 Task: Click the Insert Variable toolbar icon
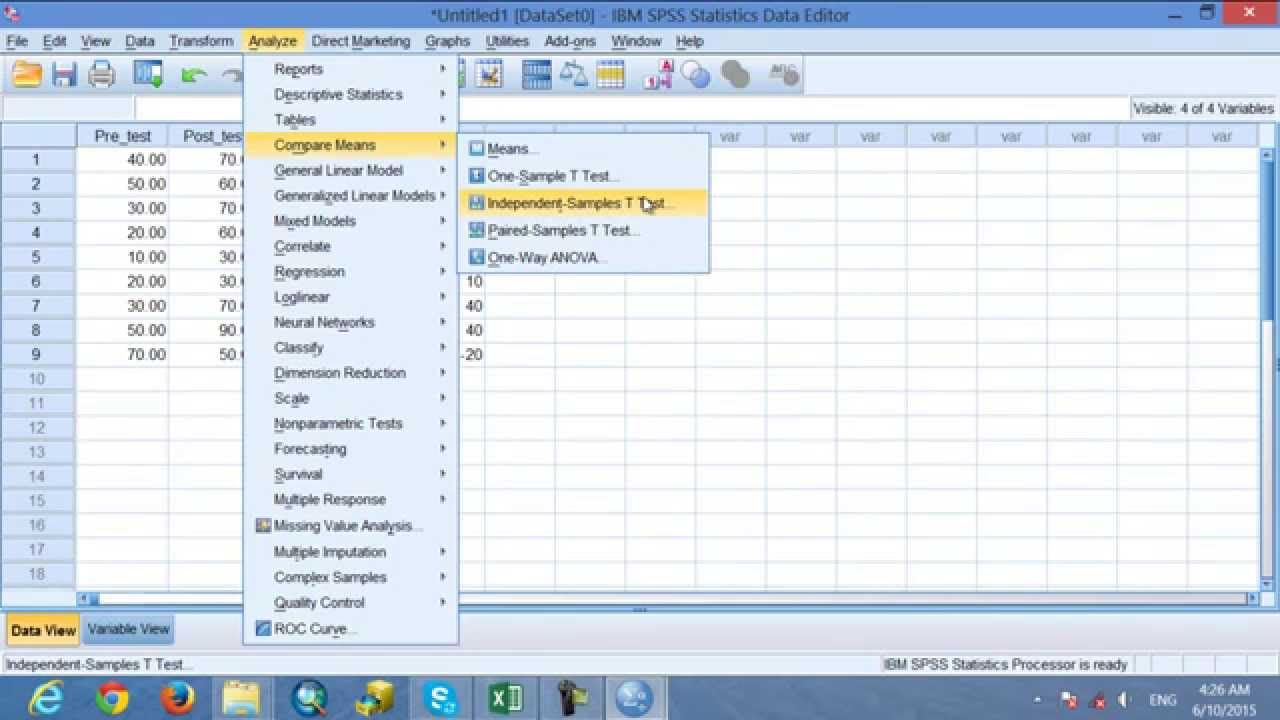(x=488, y=75)
